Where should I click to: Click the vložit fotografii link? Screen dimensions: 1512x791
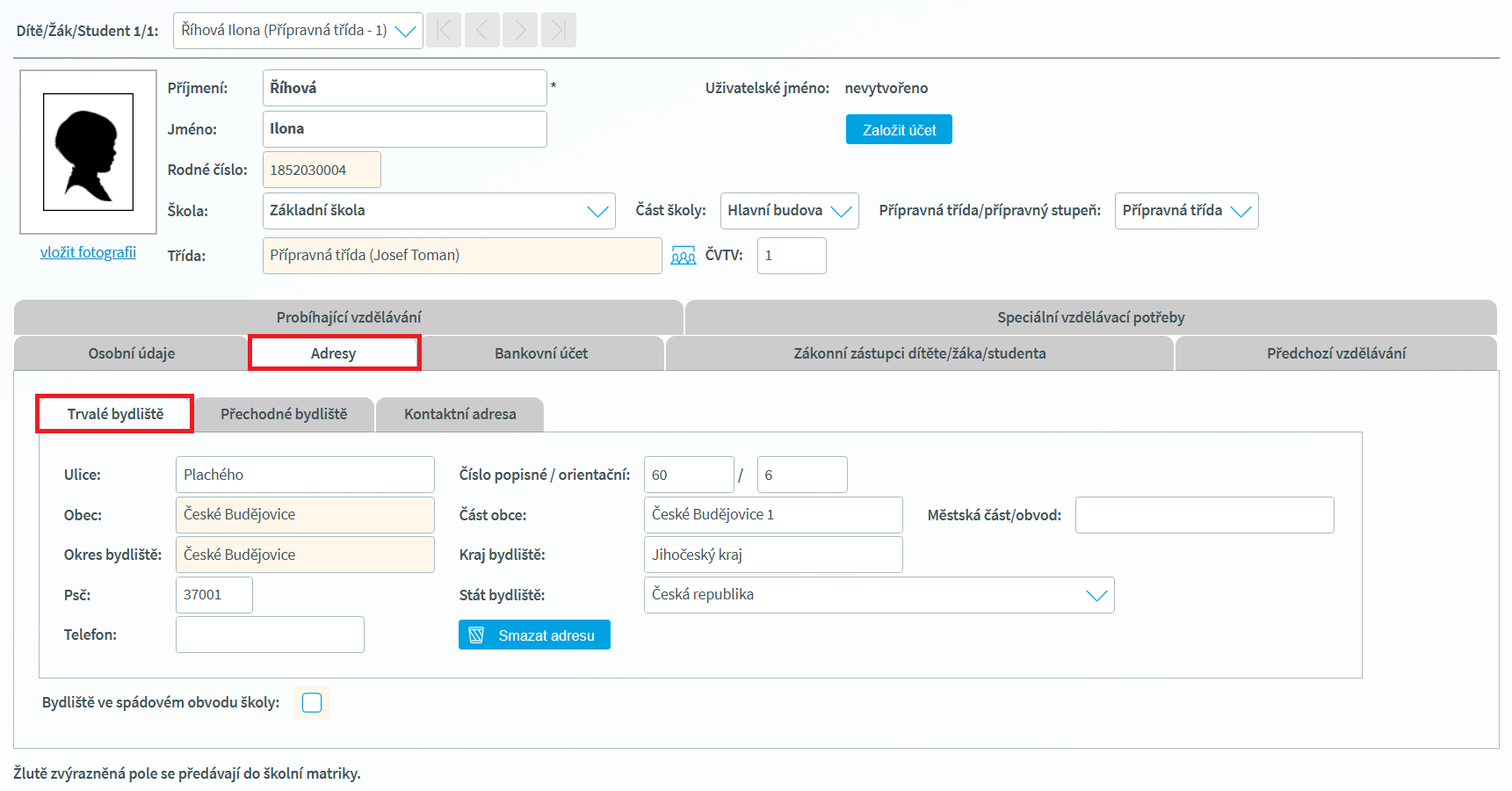click(88, 252)
